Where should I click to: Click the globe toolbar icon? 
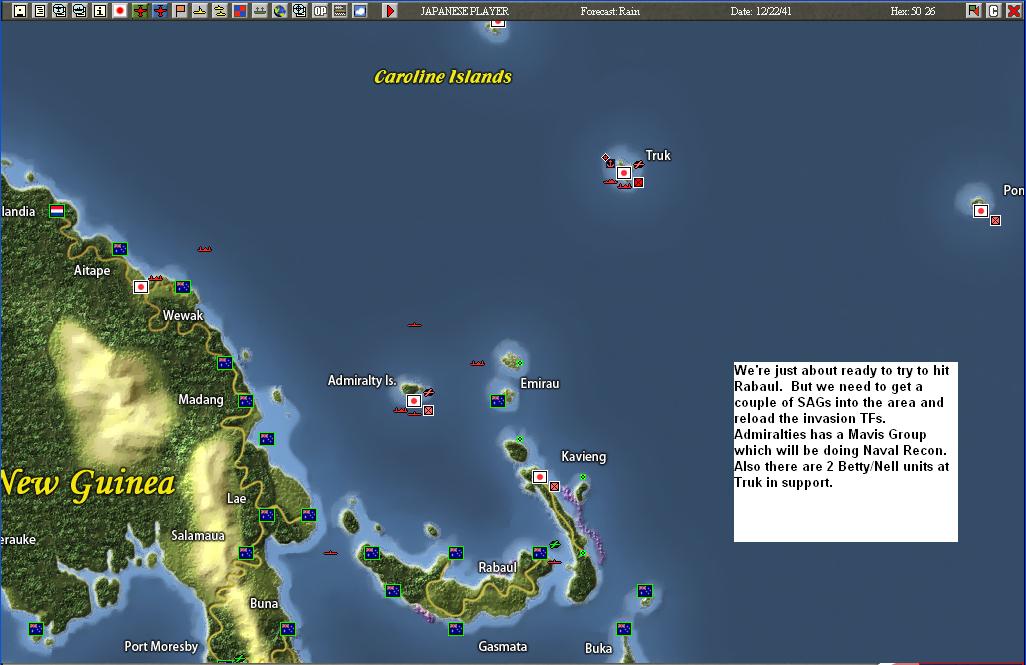tap(279, 10)
